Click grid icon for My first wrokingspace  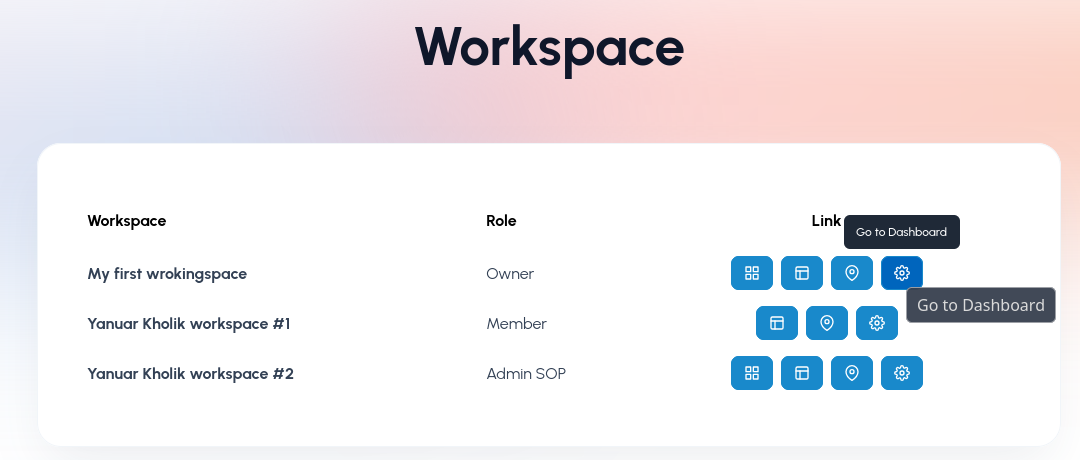tap(752, 273)
